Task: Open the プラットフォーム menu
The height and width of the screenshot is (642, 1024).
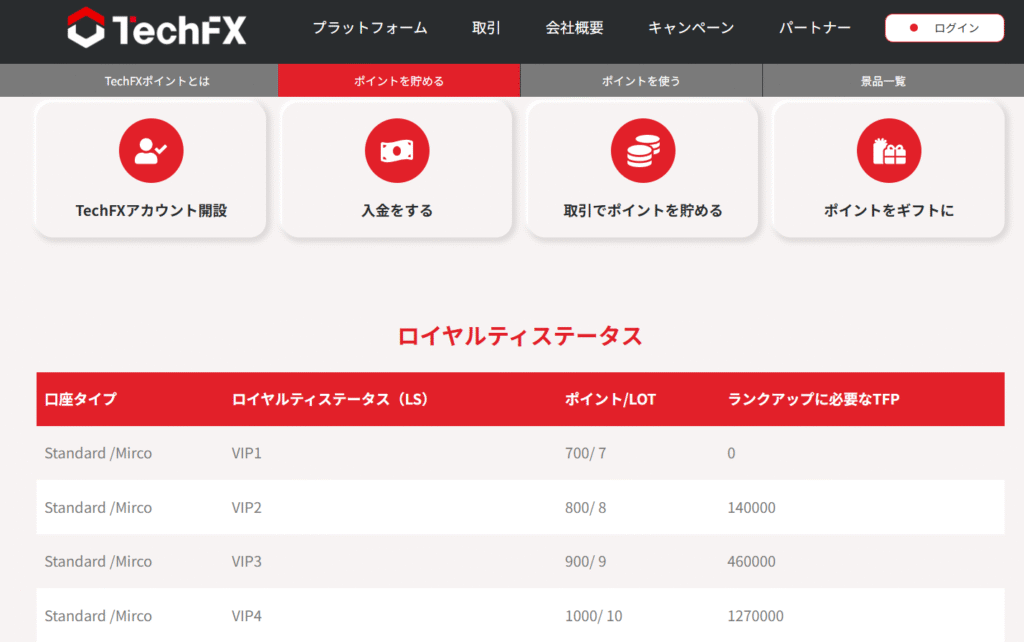Action: pyautogui.click(x=369, y=28)
